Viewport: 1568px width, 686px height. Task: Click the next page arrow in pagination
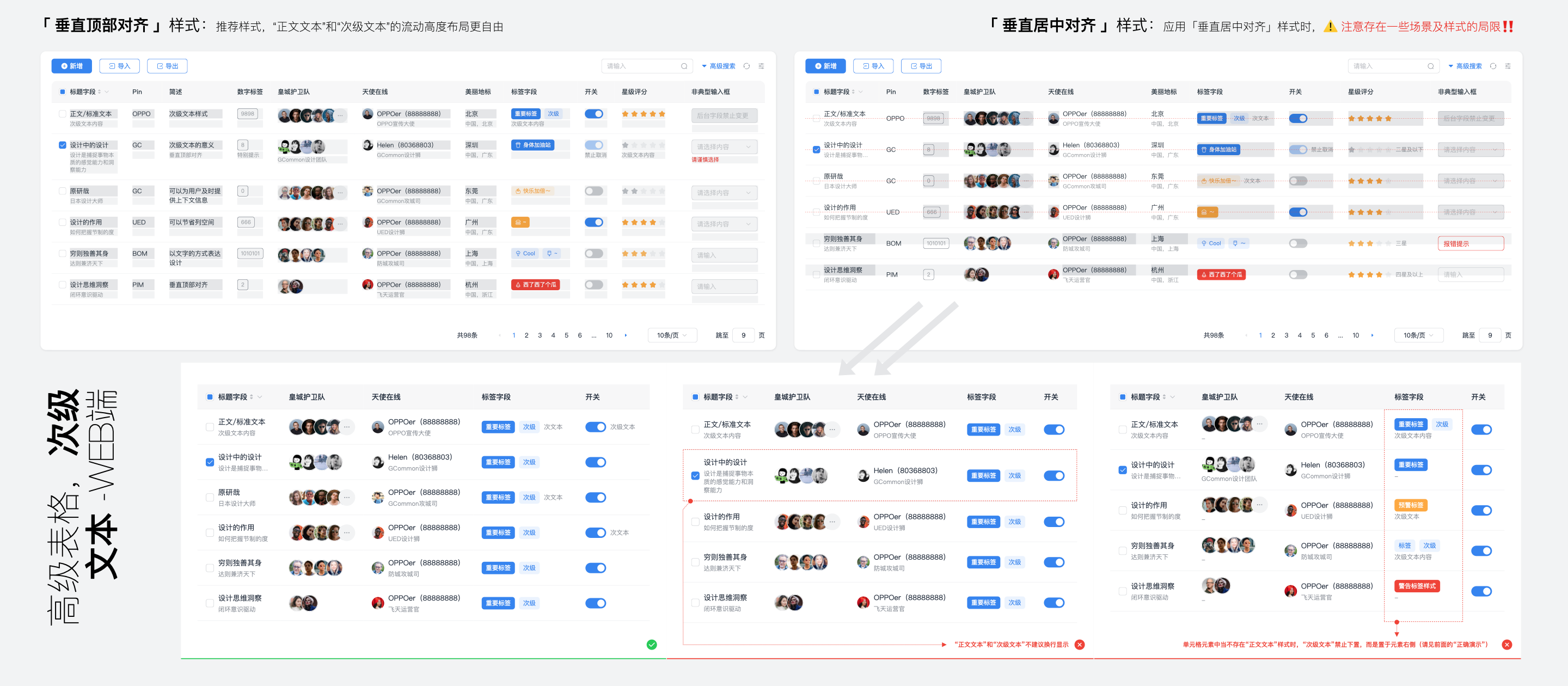(x=626, y=335)
